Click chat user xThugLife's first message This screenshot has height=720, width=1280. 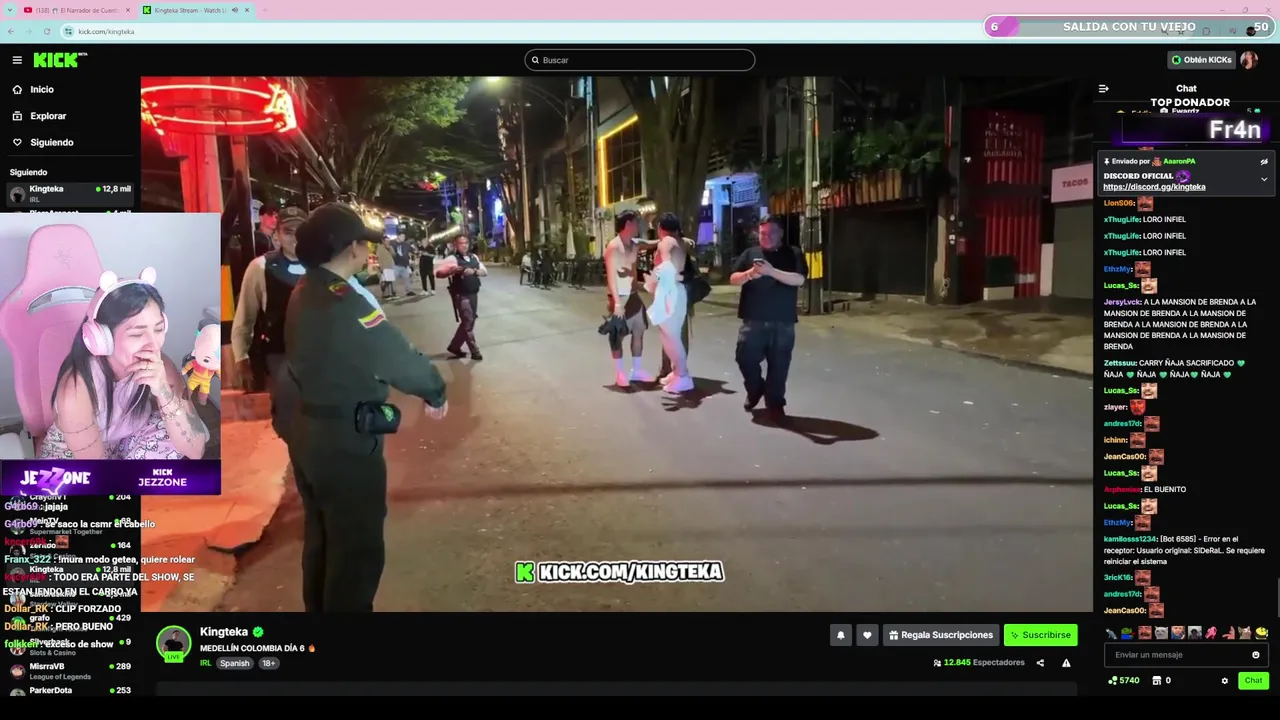pyautogui.click(x=1145, y=220)
